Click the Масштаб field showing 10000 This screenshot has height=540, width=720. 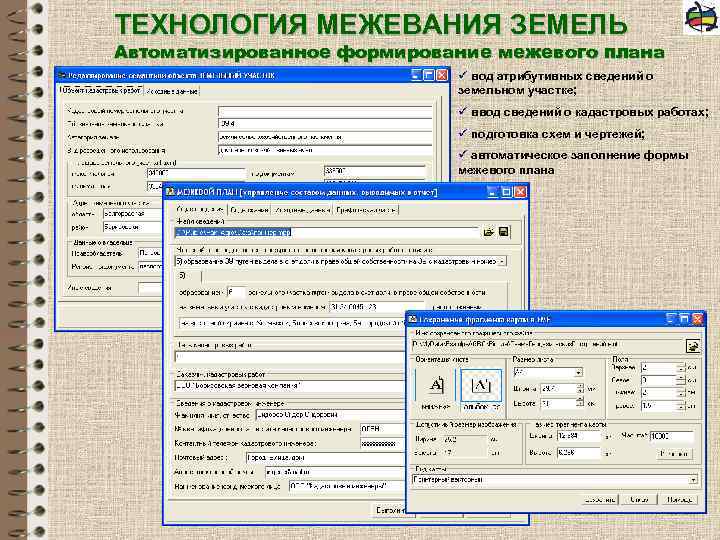(x=671, y=436)
